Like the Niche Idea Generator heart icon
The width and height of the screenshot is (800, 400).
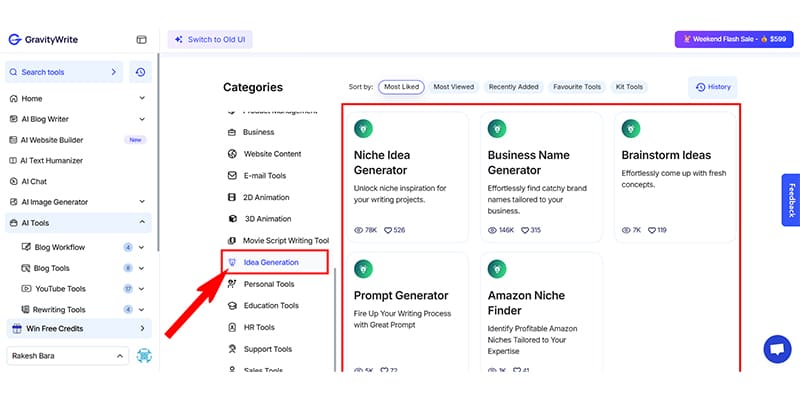(x=388, y=230)
